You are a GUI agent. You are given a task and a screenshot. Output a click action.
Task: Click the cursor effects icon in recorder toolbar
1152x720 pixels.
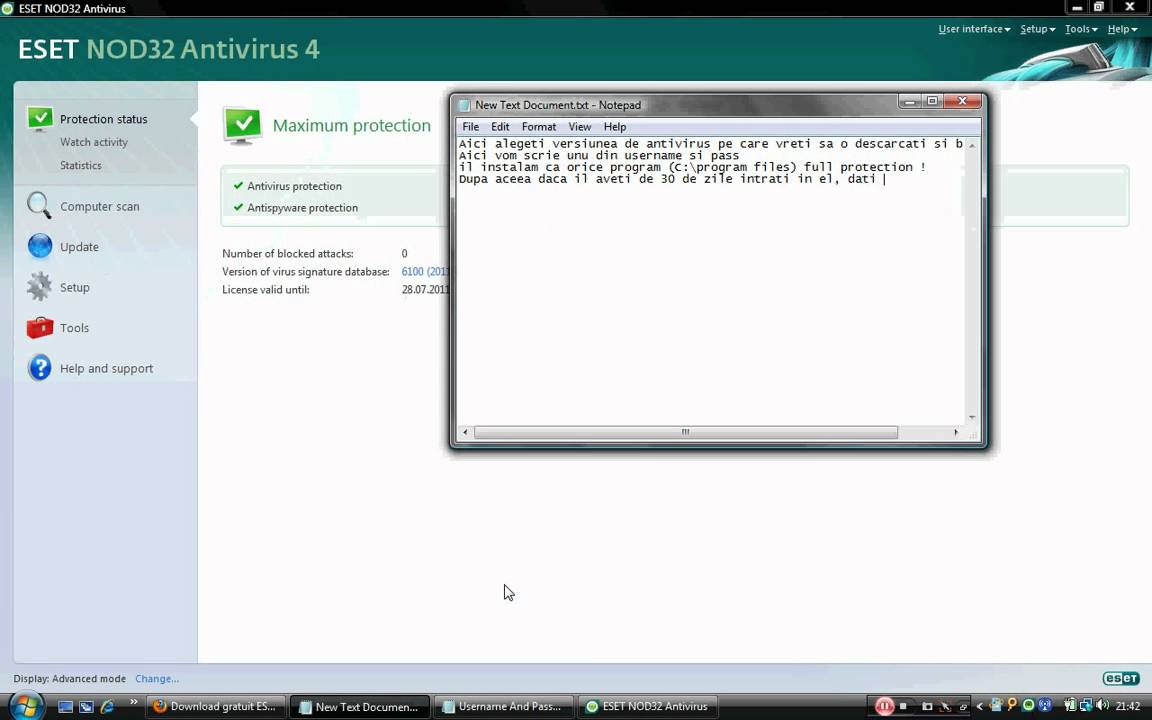946,707
